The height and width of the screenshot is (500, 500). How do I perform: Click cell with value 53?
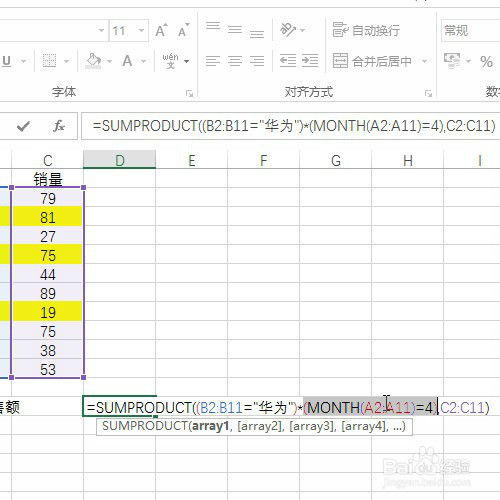click(48, 369)
